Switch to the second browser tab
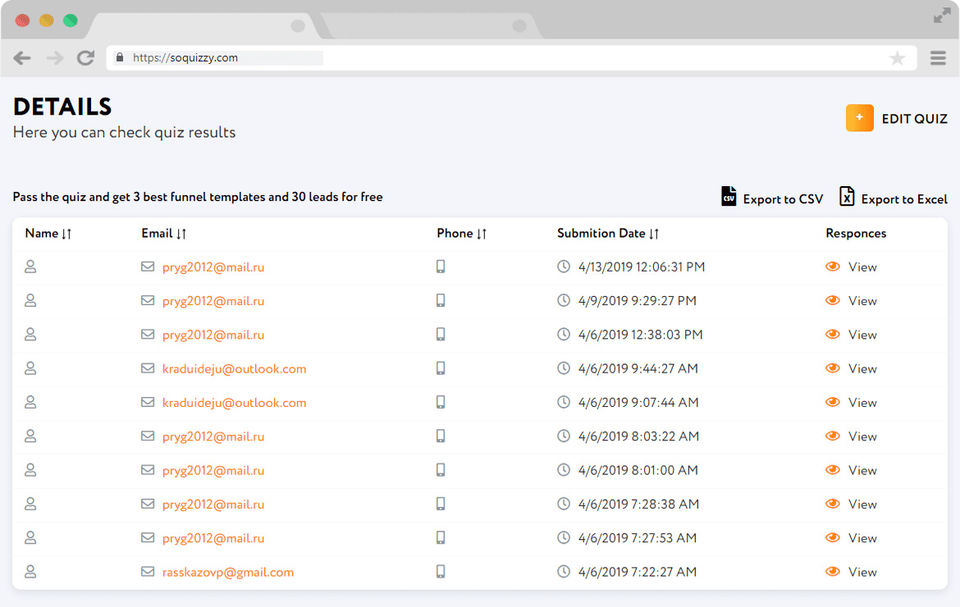The height and width of the screenshot is (607, 960). pos(432,26)
